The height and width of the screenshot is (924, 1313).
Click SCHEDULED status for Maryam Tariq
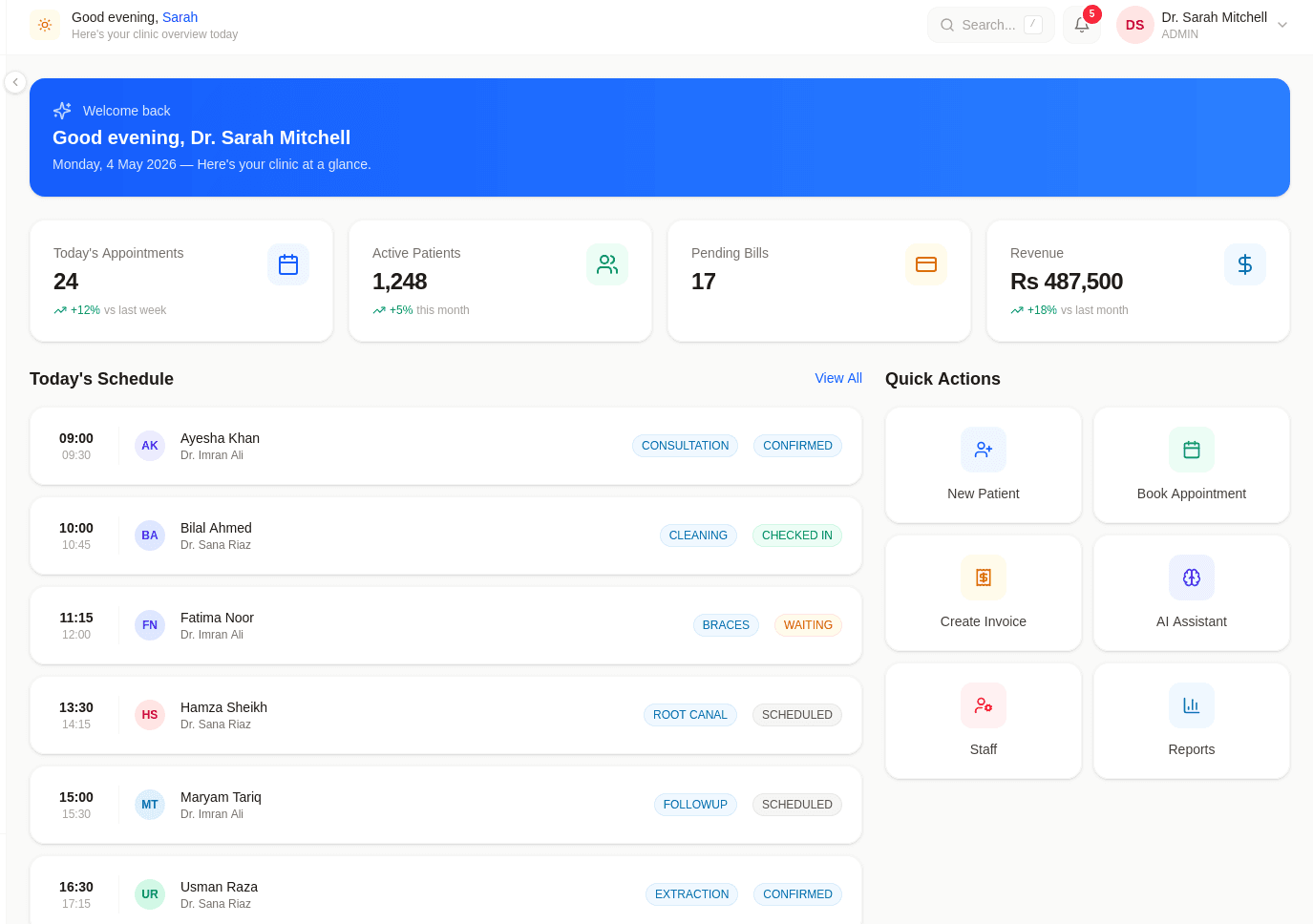click(x=797, y=805)
